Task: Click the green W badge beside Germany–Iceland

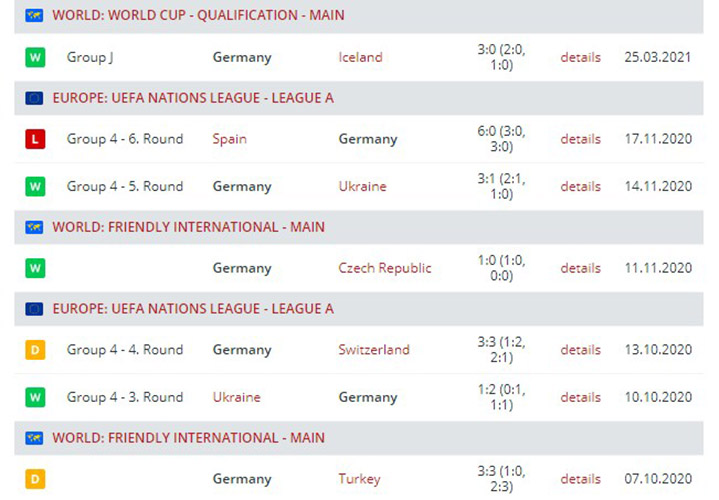Action: [x=35, y=57]
